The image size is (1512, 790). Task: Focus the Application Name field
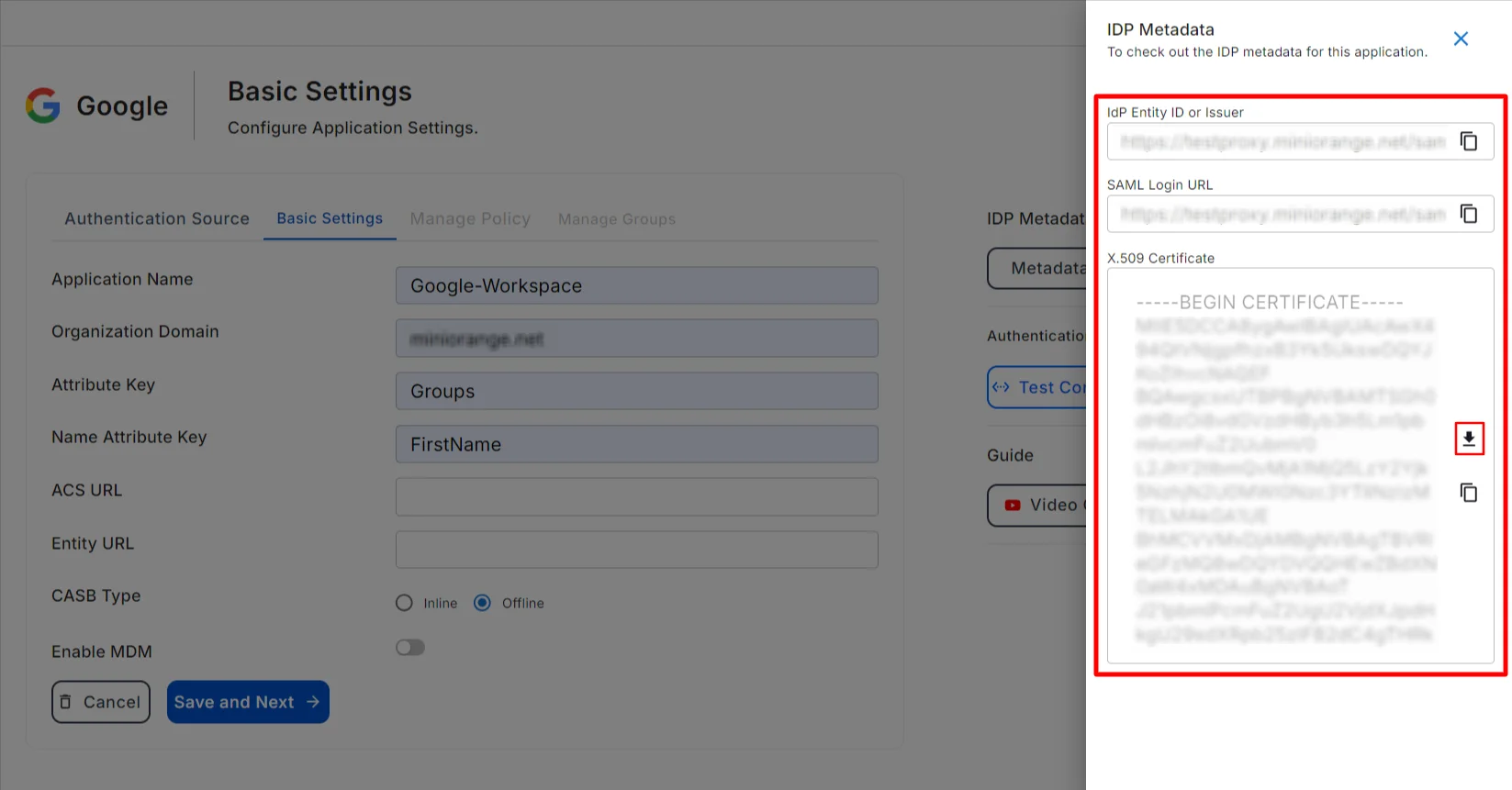pyautogui.click(x=637, y=285)
